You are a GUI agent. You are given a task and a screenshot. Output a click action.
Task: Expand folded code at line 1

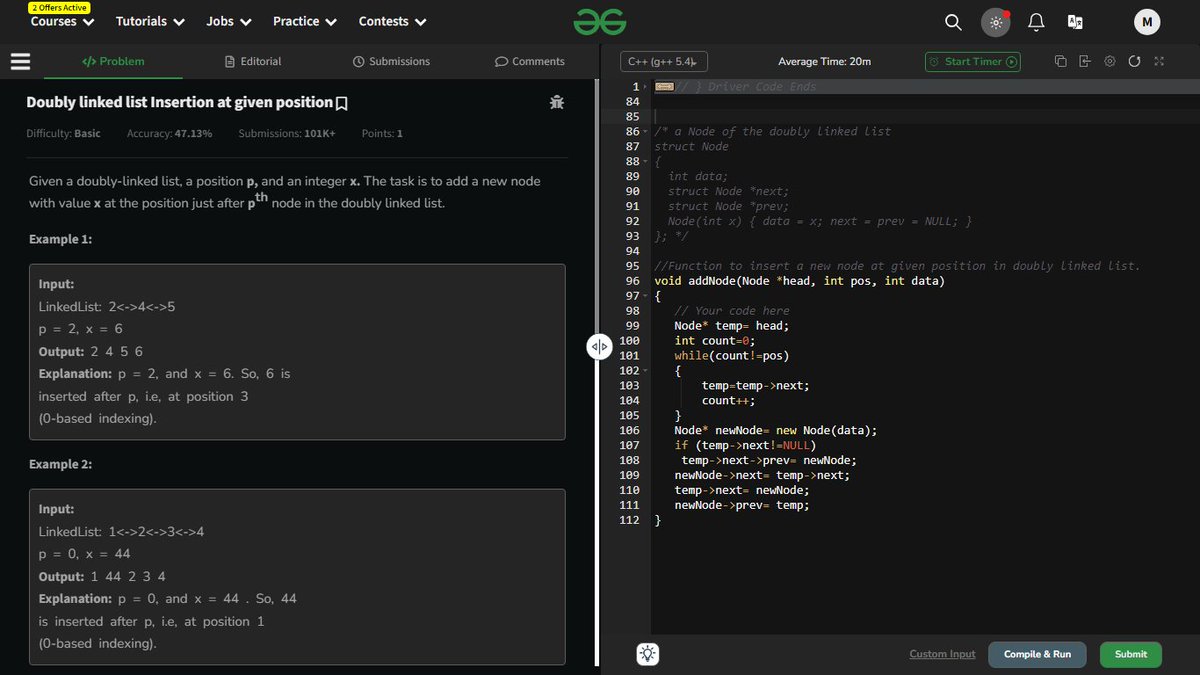coord(646,87)
